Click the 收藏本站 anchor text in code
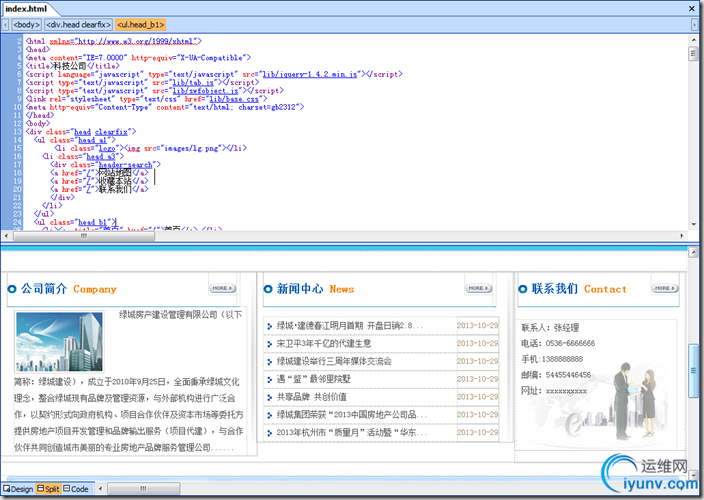Screen dimensions: 704x500 click(115, 181)
